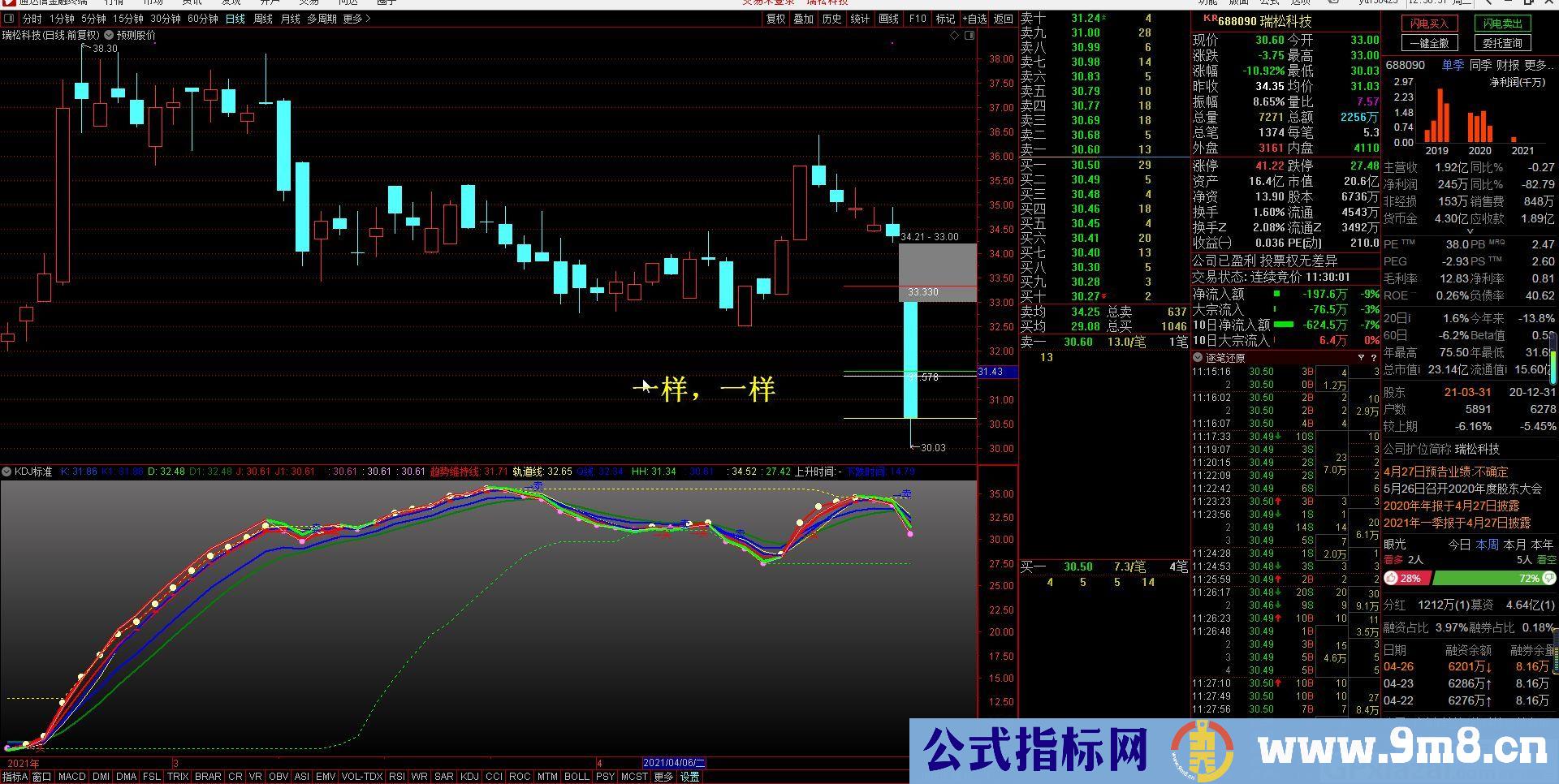Open the 委托查询 order query button
1559x784 pixels.
1503,43
